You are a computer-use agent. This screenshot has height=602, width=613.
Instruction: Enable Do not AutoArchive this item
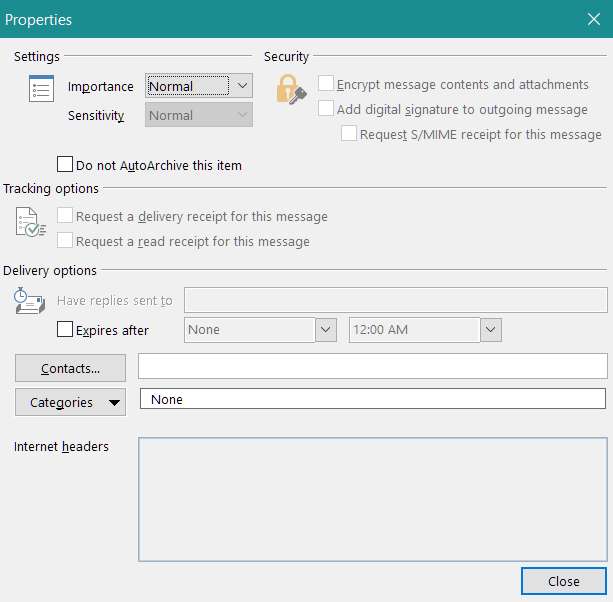click(66, 165)
